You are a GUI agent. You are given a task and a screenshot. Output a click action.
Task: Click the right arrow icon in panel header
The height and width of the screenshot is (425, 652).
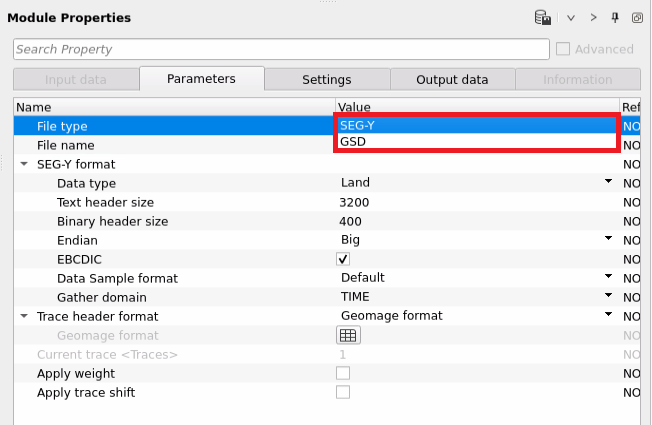click(x=593, y=17)
